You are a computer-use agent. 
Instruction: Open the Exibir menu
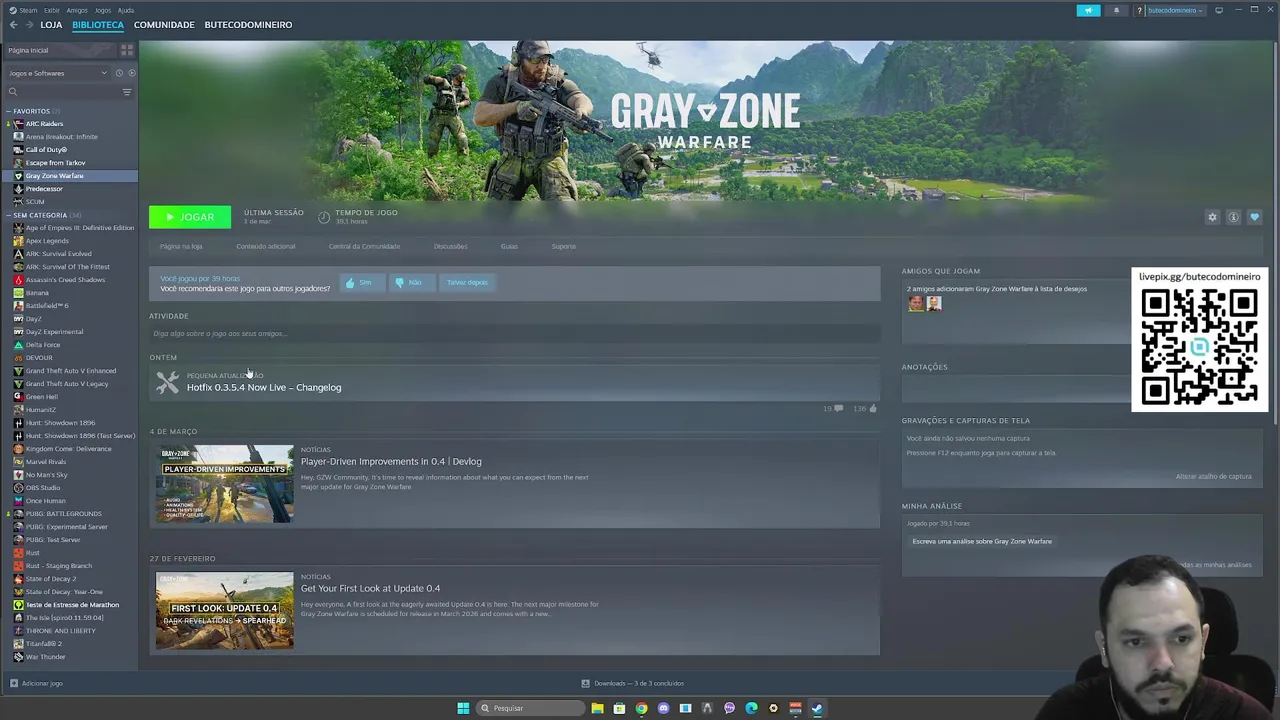pyautogui.click(x=51, y=10)
